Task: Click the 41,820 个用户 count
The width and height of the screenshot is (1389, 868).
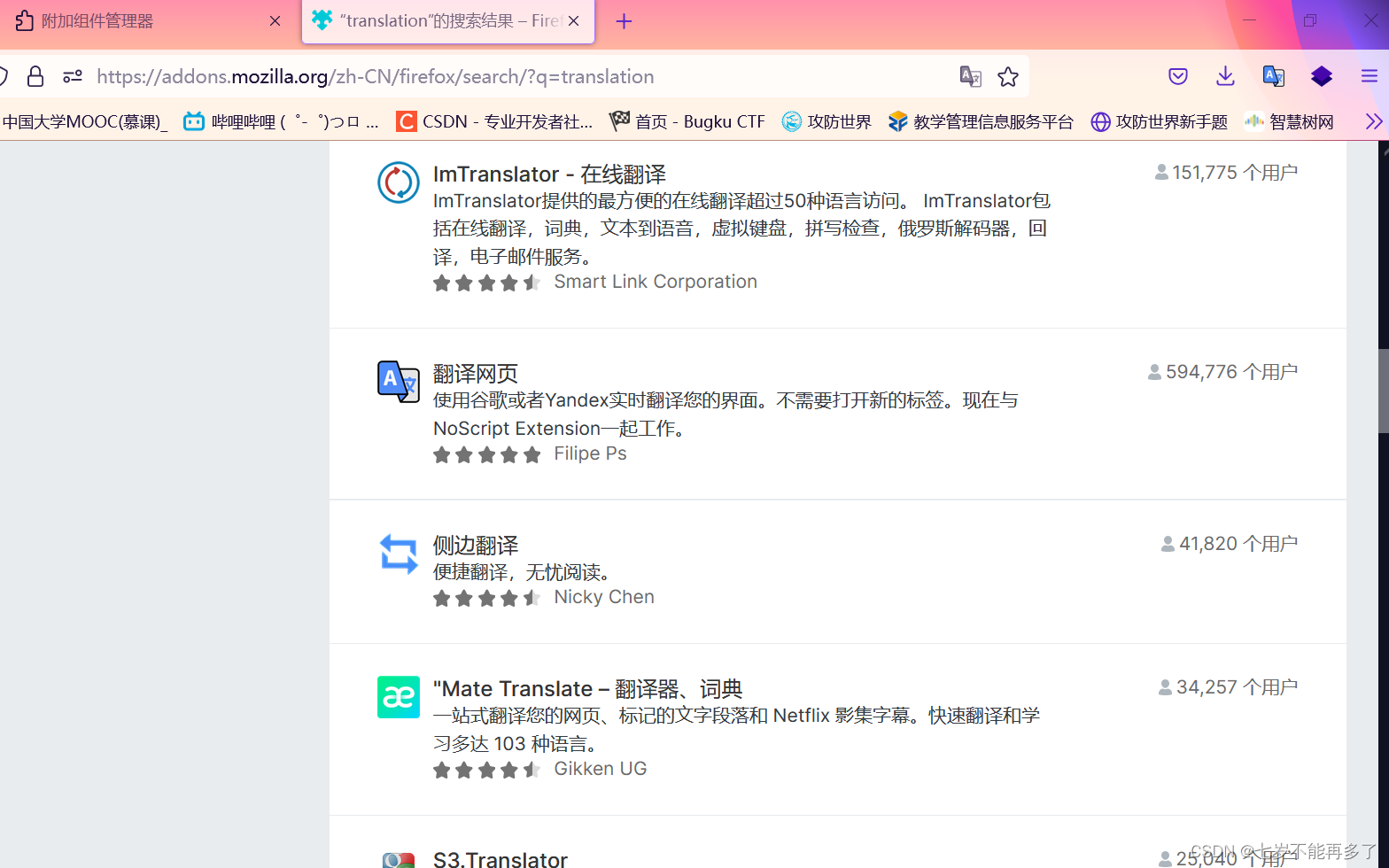Action: 1230,544
